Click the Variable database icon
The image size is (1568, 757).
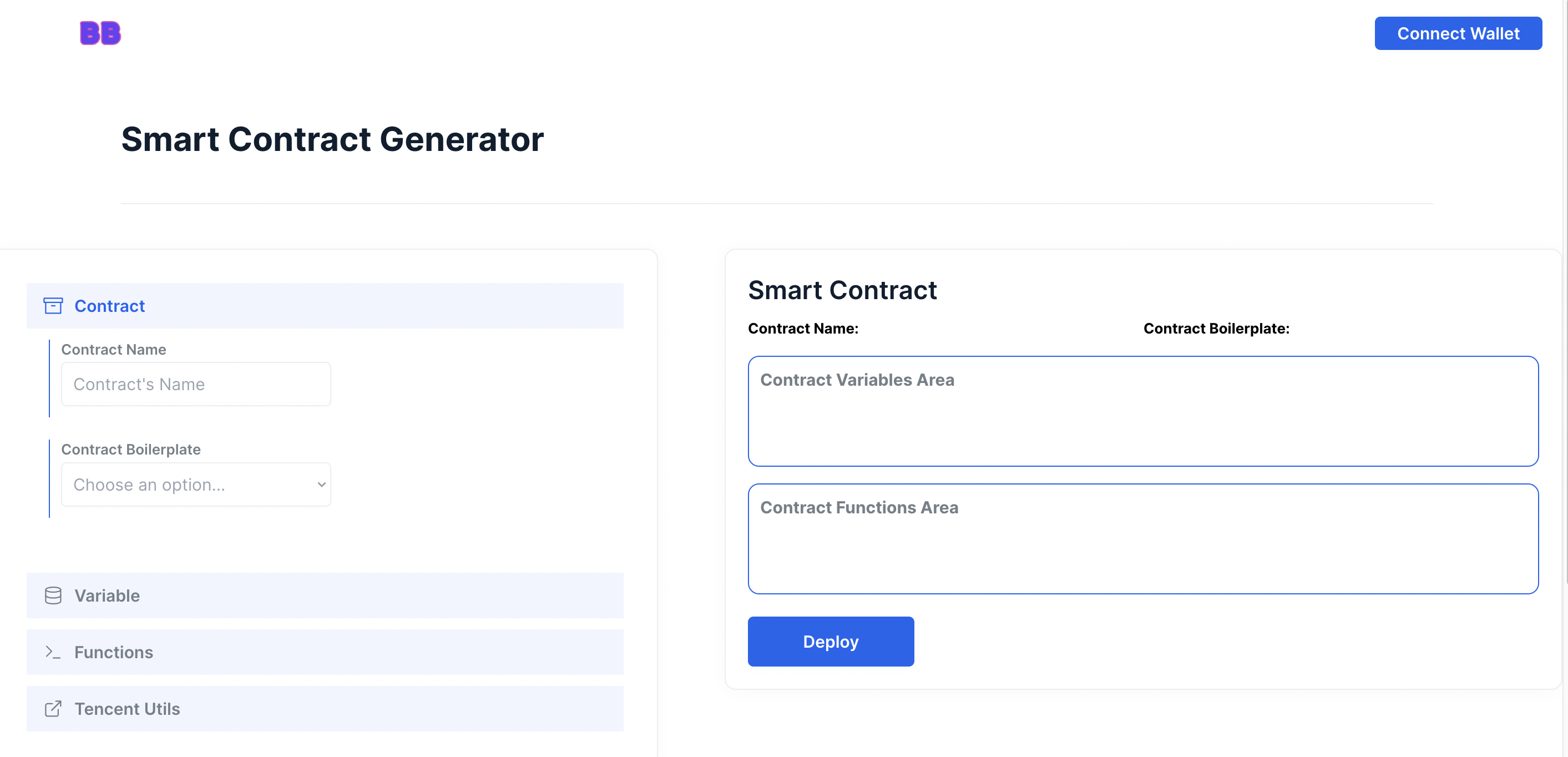53,595
